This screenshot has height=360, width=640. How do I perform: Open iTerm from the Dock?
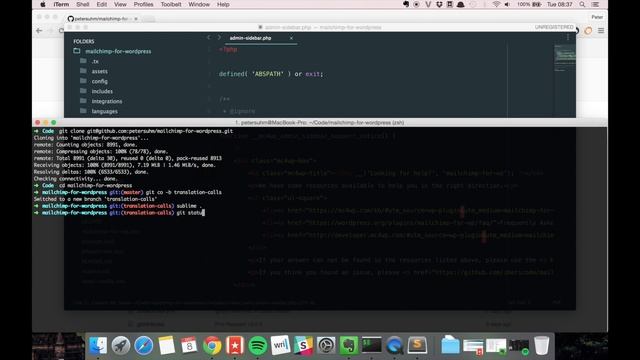click(x=372, y=345)
